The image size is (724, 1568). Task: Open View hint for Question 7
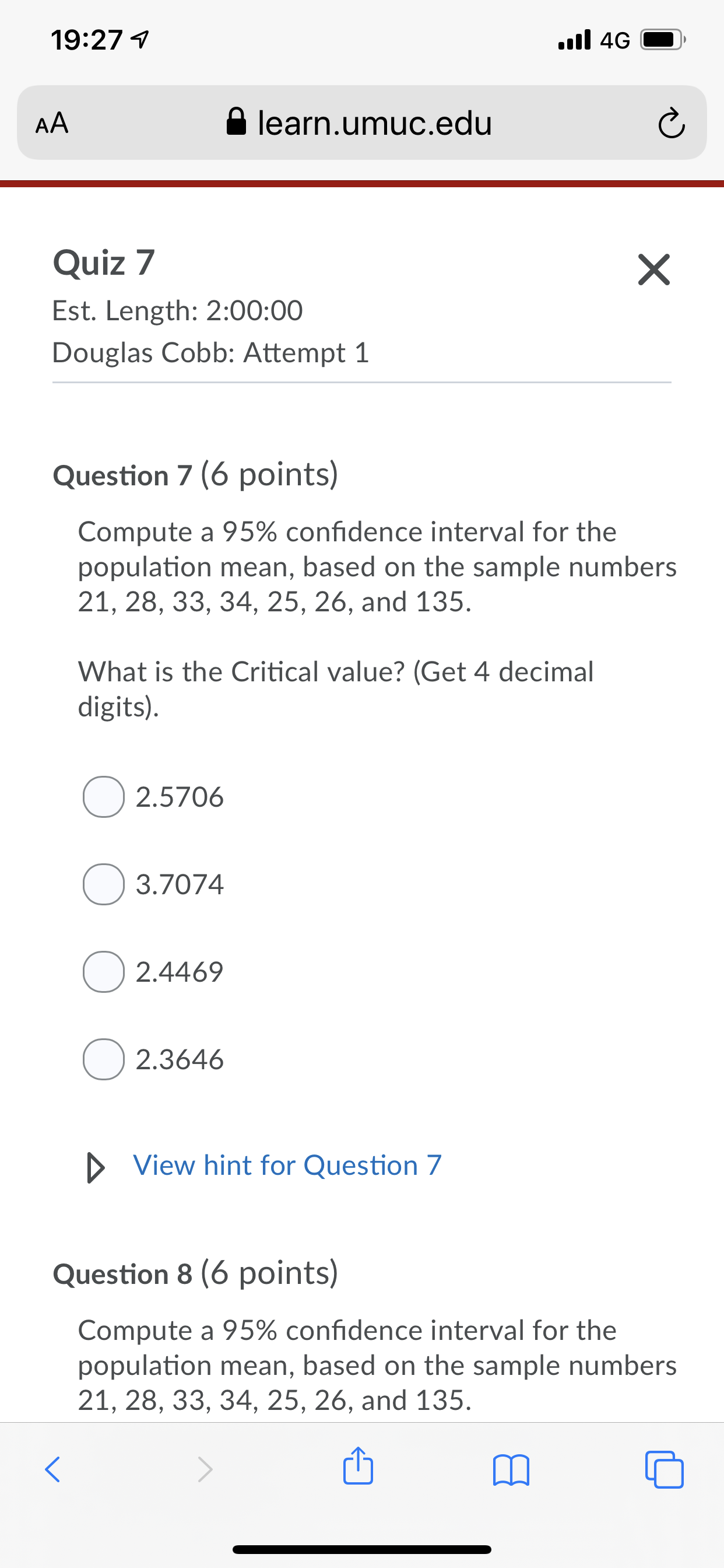pos(287,1164)
